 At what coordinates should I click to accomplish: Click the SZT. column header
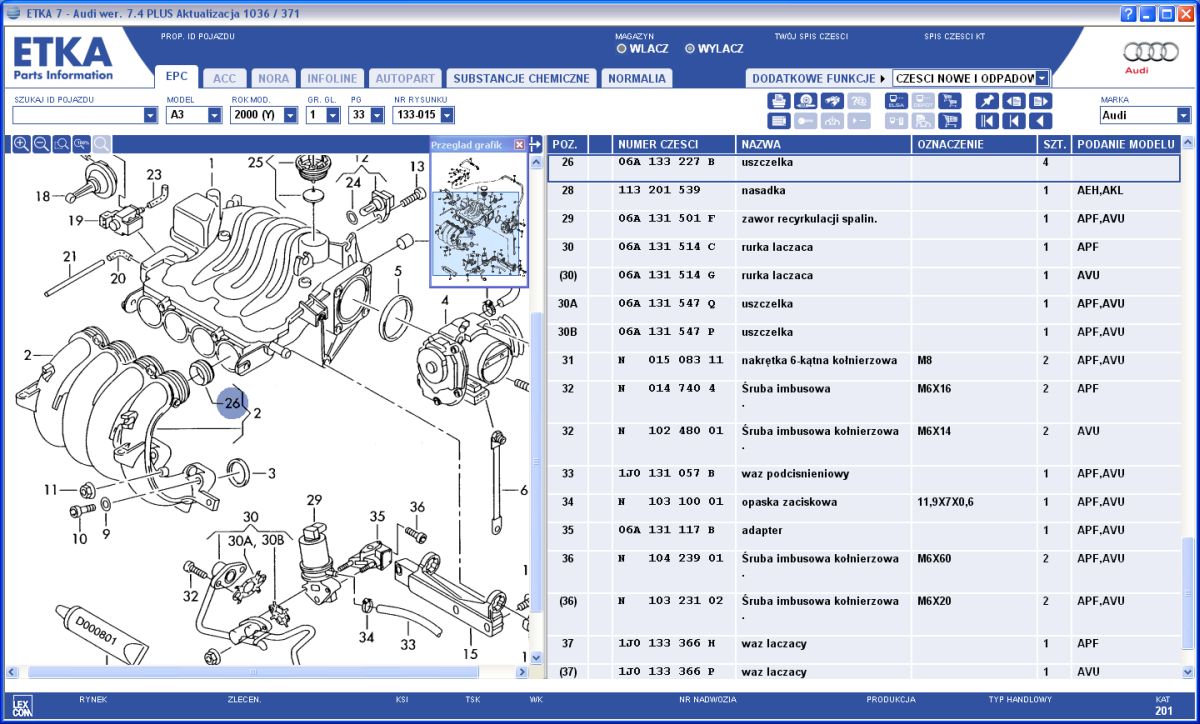click(x=1055, y=144)
